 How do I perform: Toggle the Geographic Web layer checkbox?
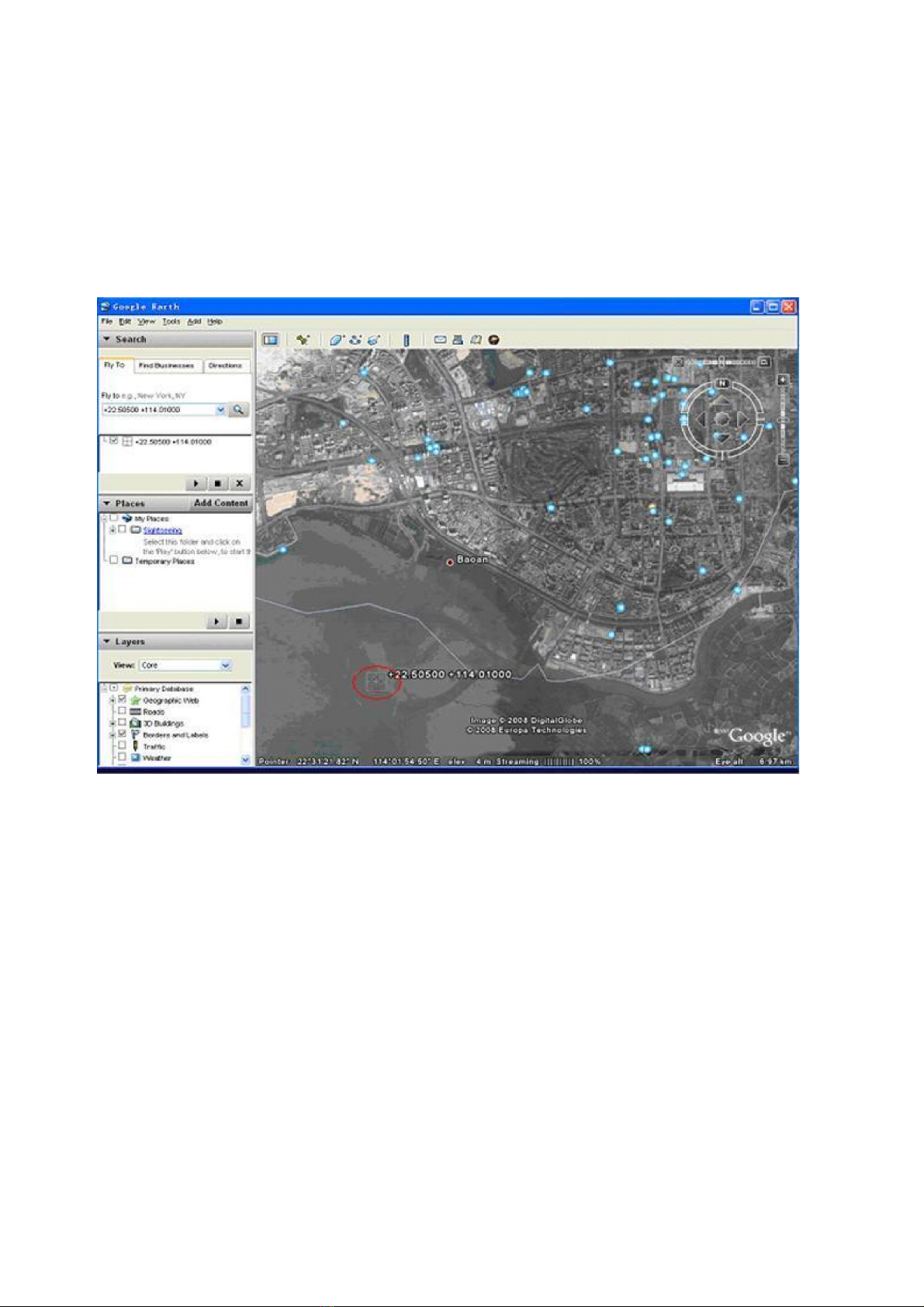pyautogui.click(x=122, y=699)
